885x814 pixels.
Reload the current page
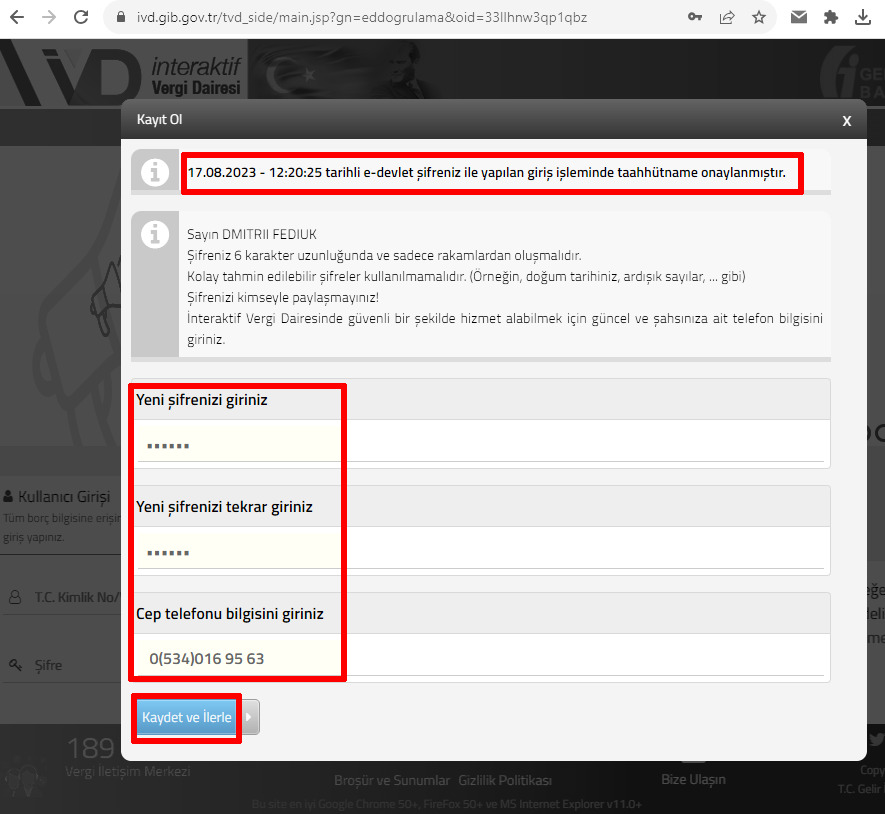(x=82, y=17)
